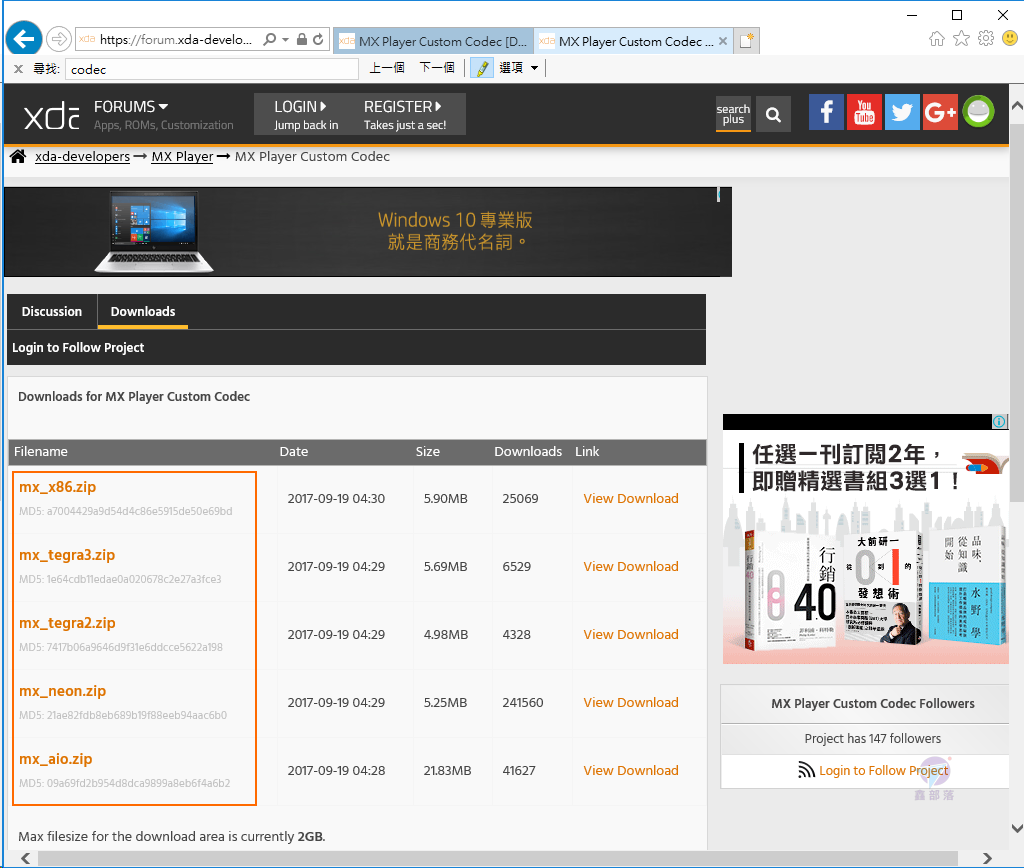
Task: Open XDA Facebook page icon
Action: coord(826,112)
